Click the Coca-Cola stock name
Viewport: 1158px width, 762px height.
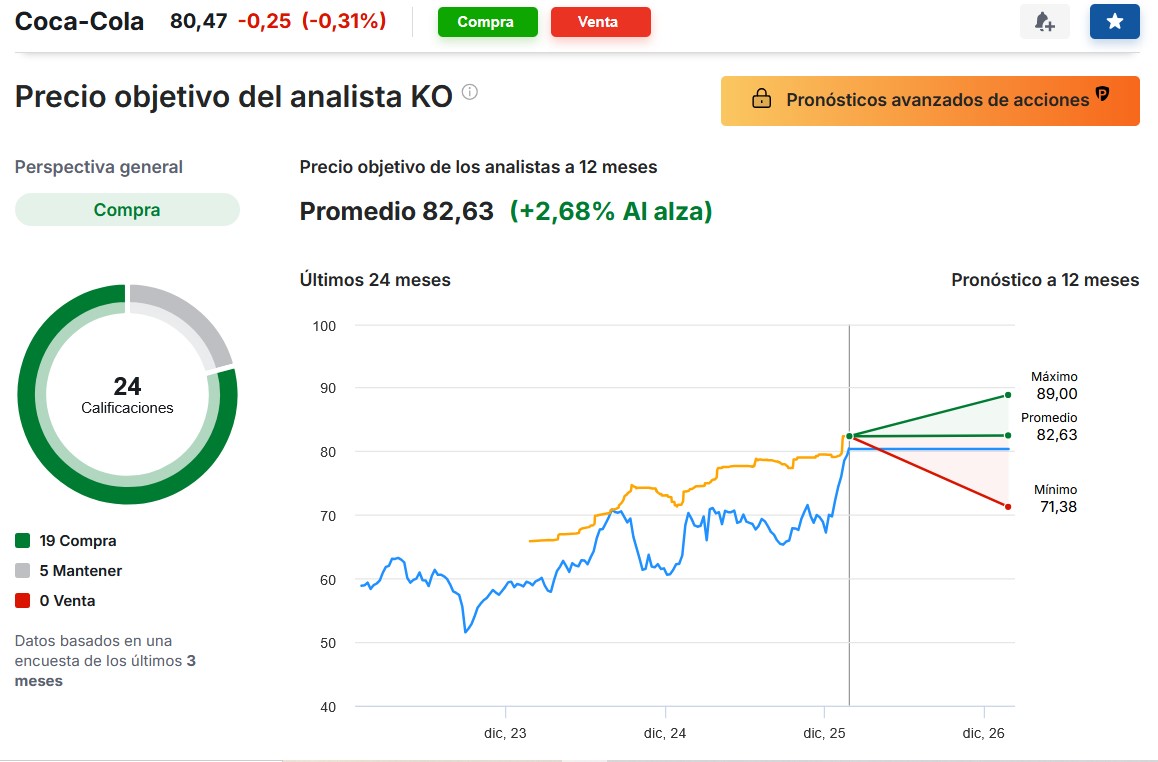click(x=79, y=21)
